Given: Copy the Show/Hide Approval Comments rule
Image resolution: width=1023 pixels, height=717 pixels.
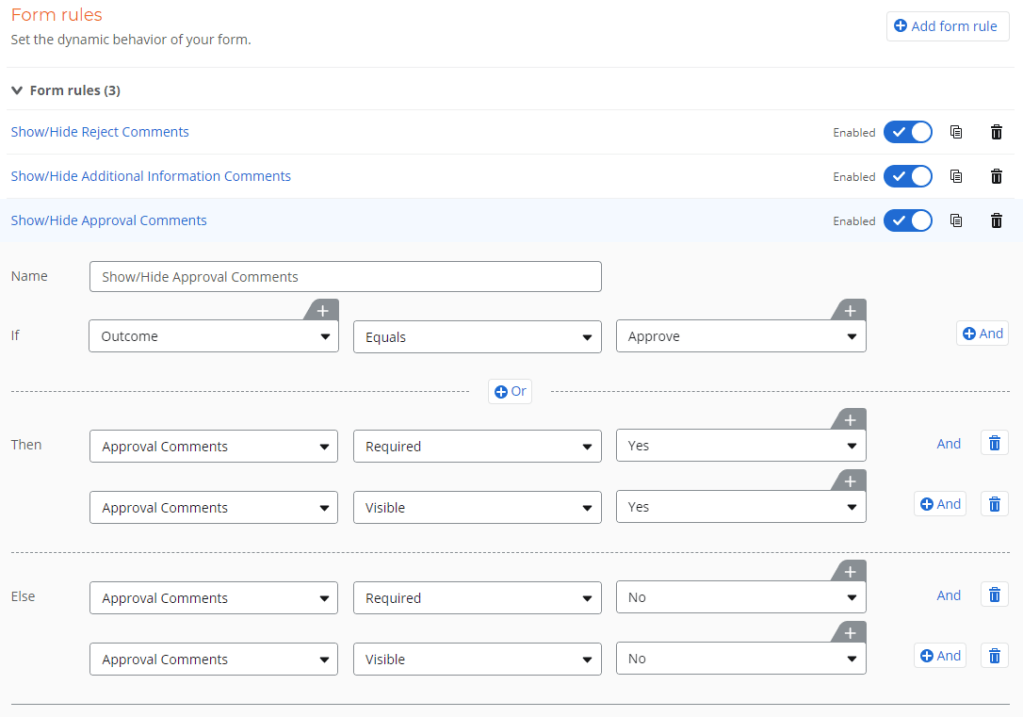Looking at the screenshot, I should point(956,221).
